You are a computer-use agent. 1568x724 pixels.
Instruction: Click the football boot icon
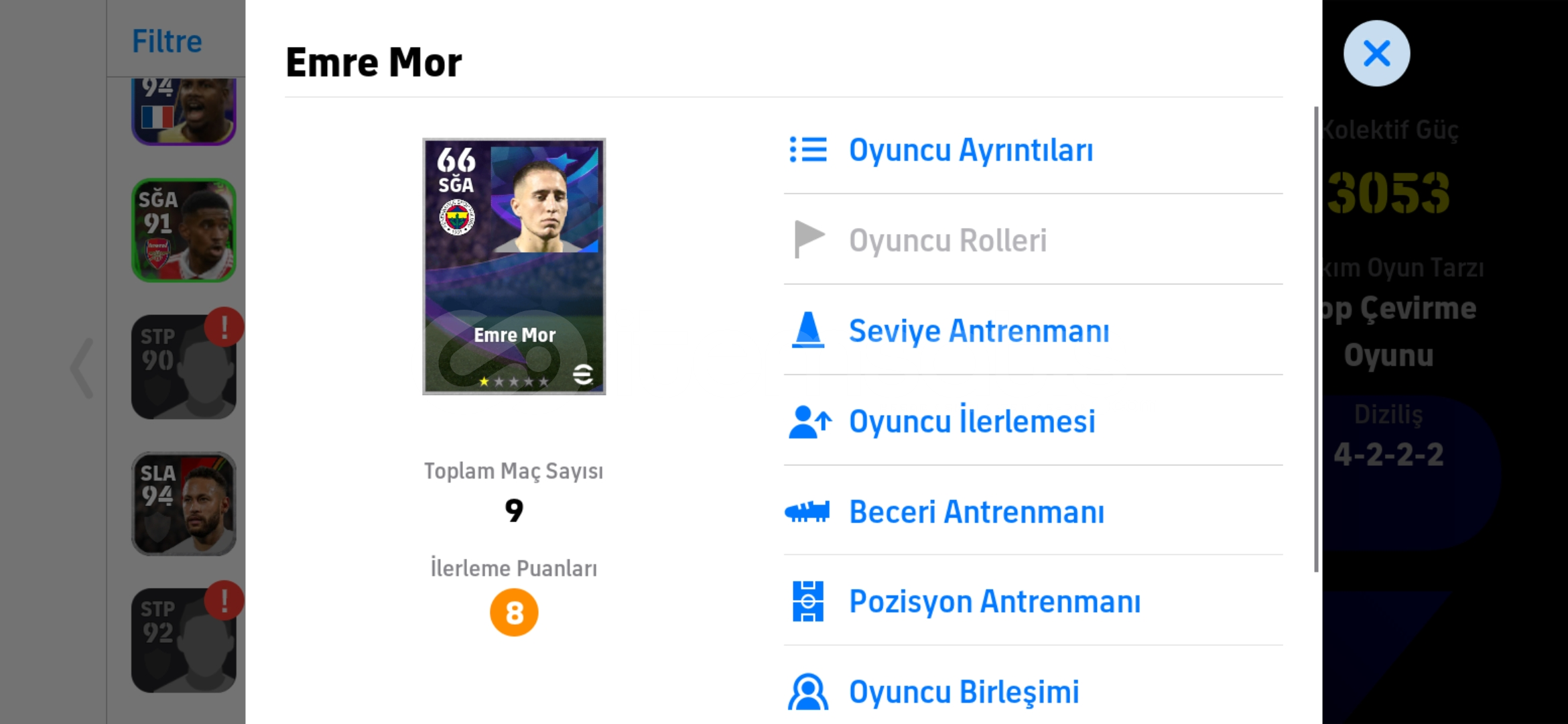[x=807, y=512]
